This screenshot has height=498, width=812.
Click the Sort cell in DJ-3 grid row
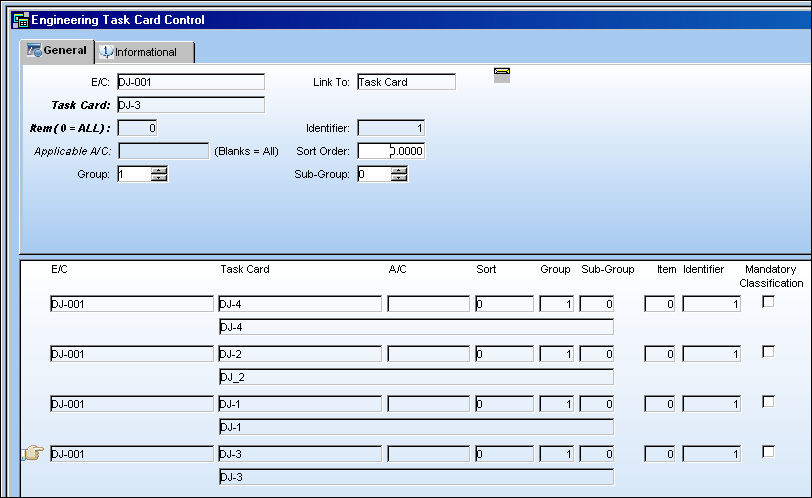[504, 454]
